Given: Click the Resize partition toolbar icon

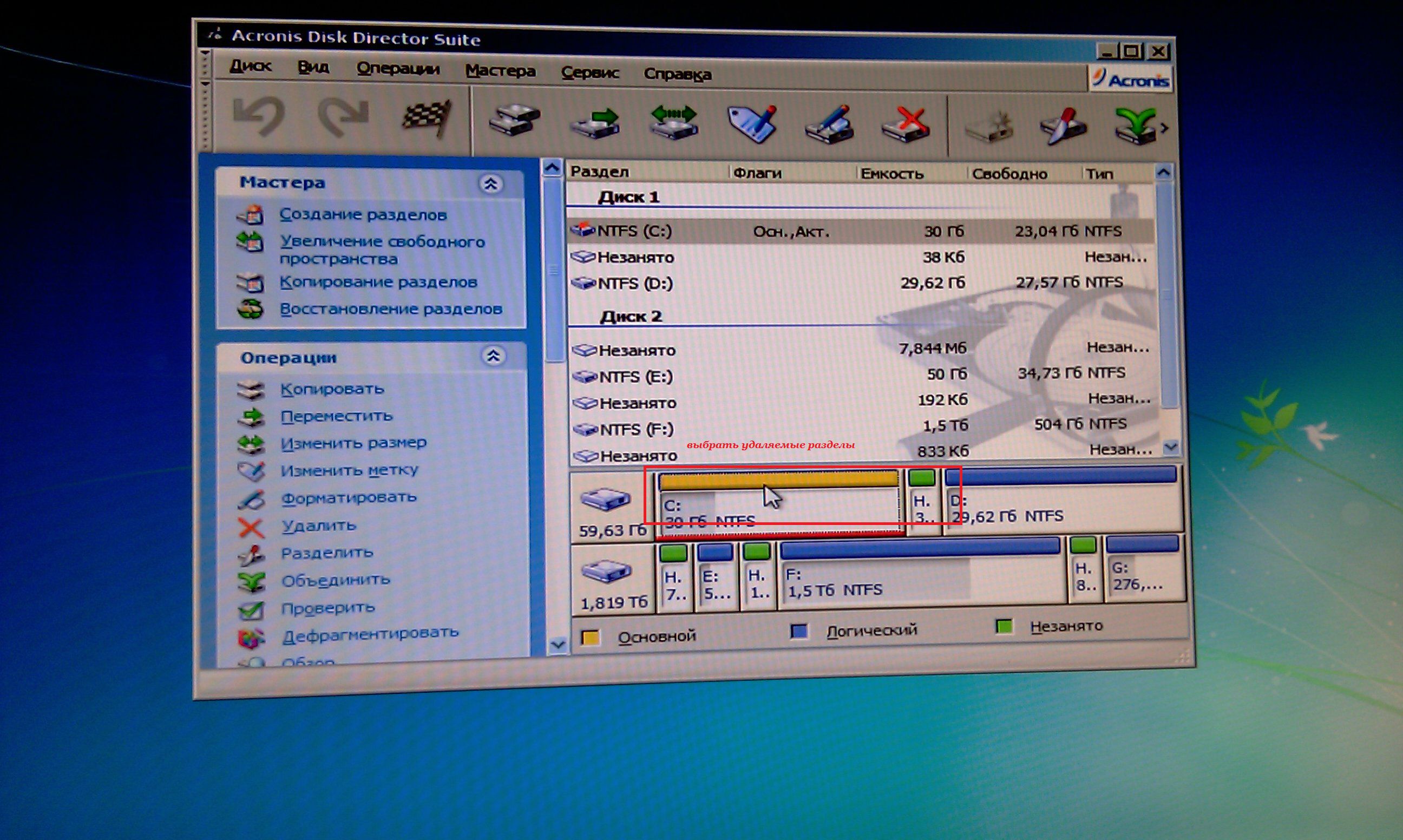Looking at the screenshot, I should click(673, 122).
